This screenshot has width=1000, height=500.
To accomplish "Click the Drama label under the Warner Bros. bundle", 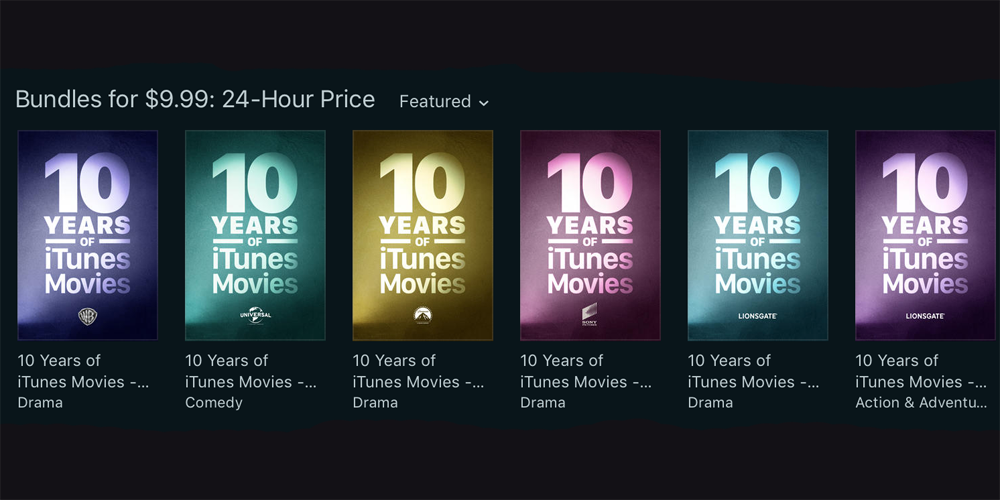I will [x=40, y=402].
